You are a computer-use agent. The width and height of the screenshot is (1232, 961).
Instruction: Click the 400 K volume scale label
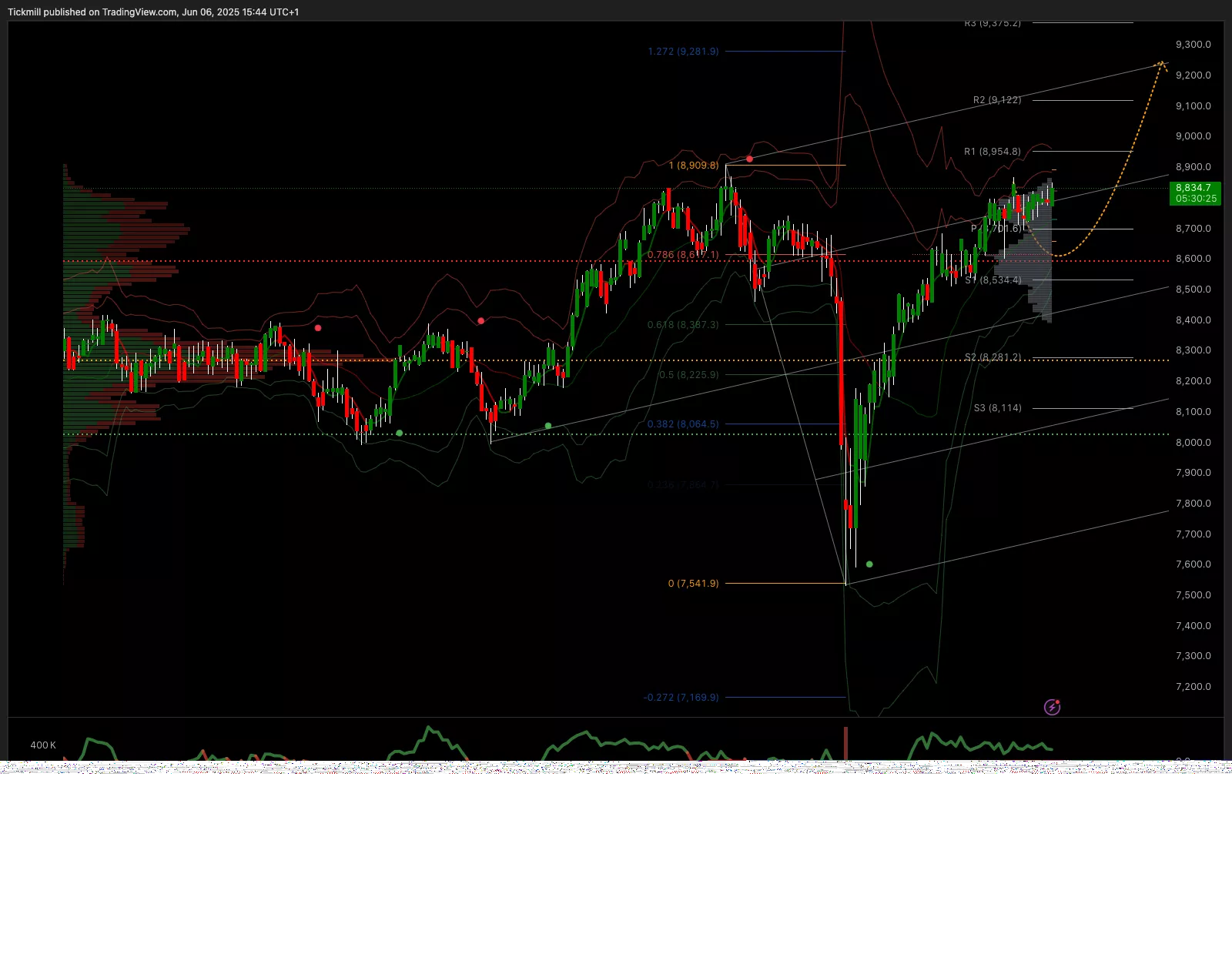[x=43, y=745]
